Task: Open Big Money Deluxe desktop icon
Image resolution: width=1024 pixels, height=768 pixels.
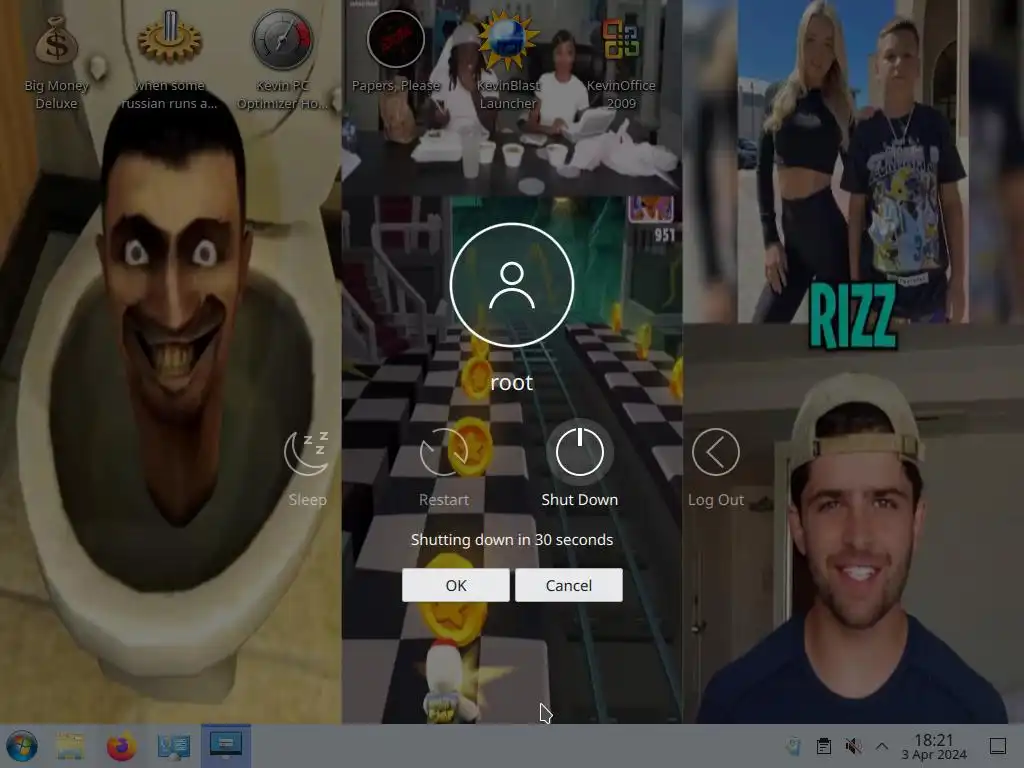Action: coord(56,62)
